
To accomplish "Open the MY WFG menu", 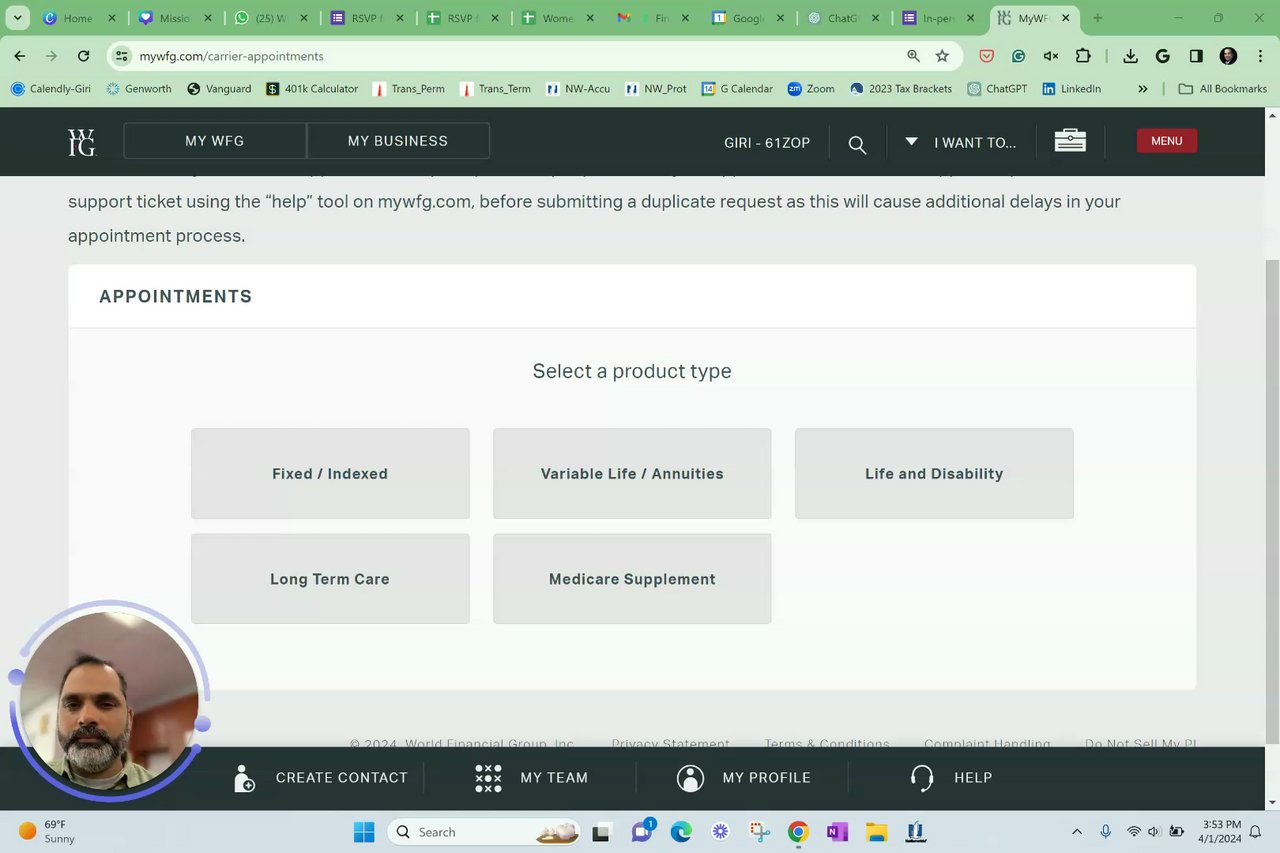I will click(x=215, y=141).
